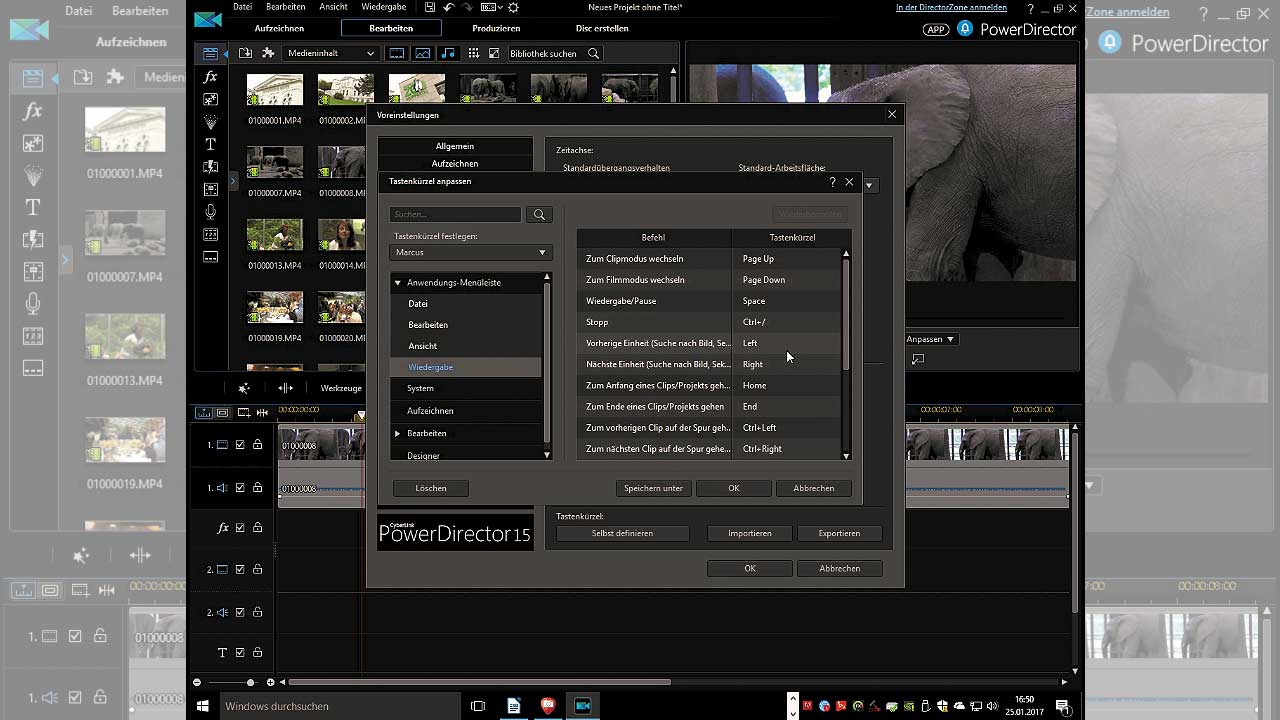Click the music note audio filter icon
Image resolution: width=1280 pixels, height=720 pixels.
(x=447, y=53)
